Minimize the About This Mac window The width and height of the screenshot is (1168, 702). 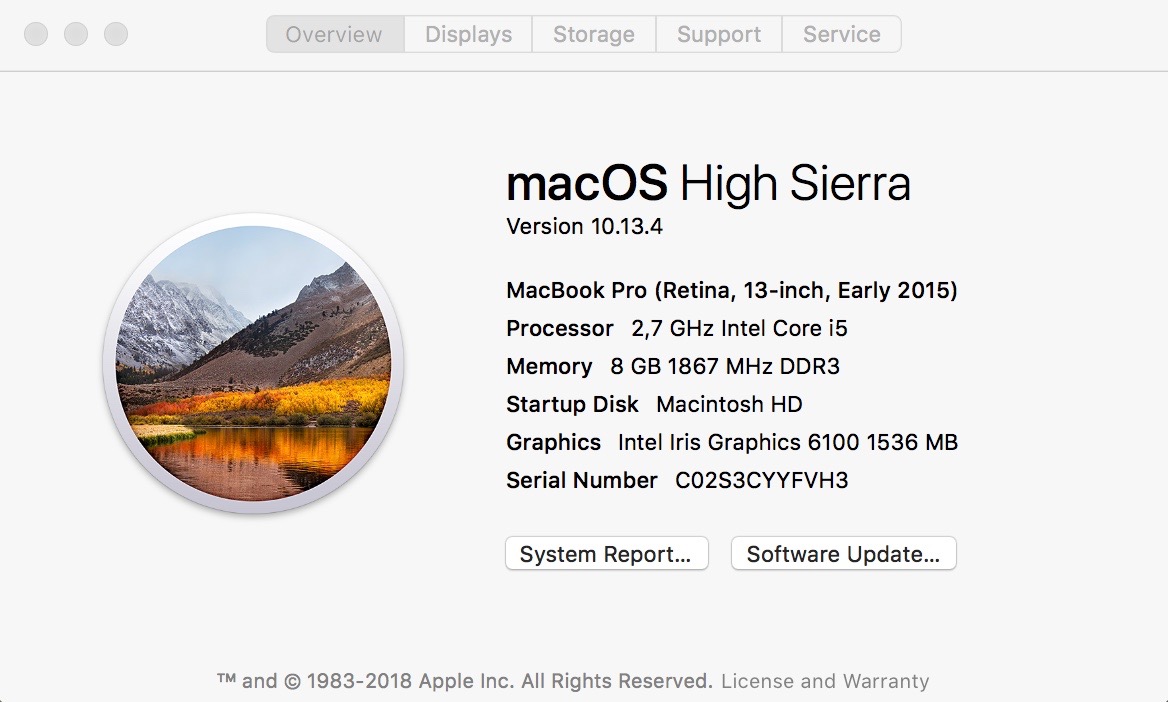[76, 34]
